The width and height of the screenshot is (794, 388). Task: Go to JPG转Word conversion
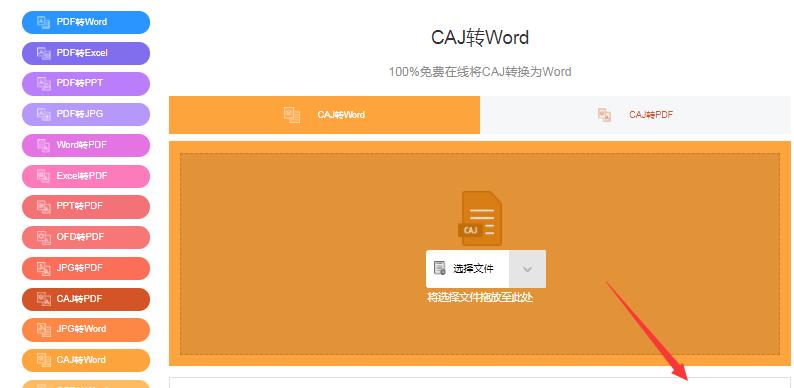click(x=86, y=330)
